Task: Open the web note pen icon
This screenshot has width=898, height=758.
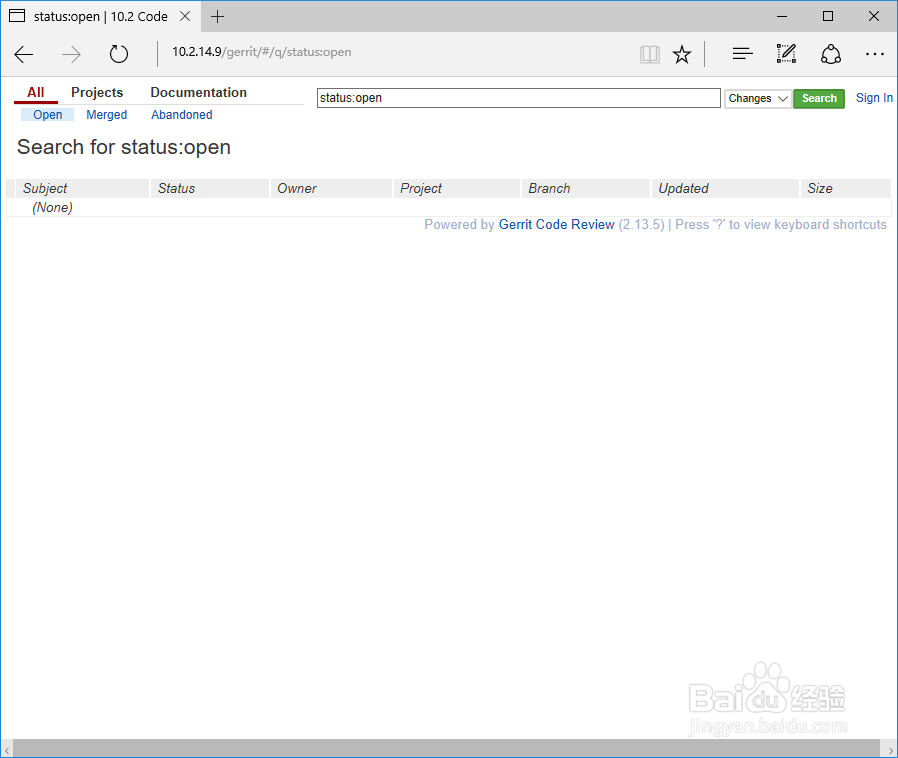Action: click(x=786, y=54)
